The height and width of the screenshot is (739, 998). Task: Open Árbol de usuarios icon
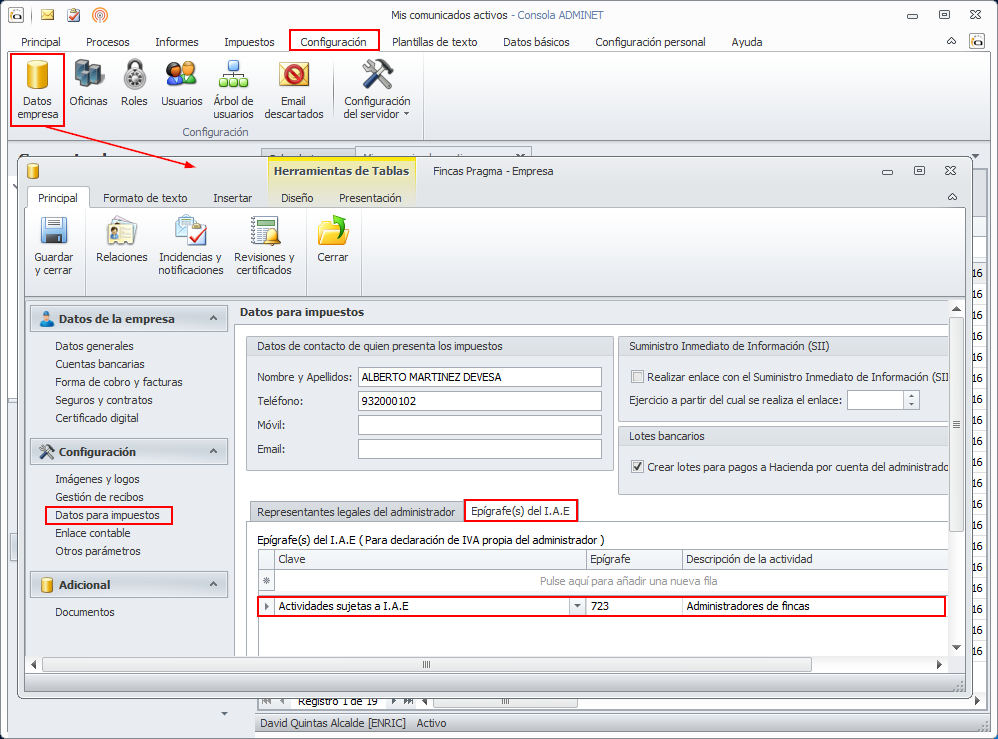click(233, 89)
